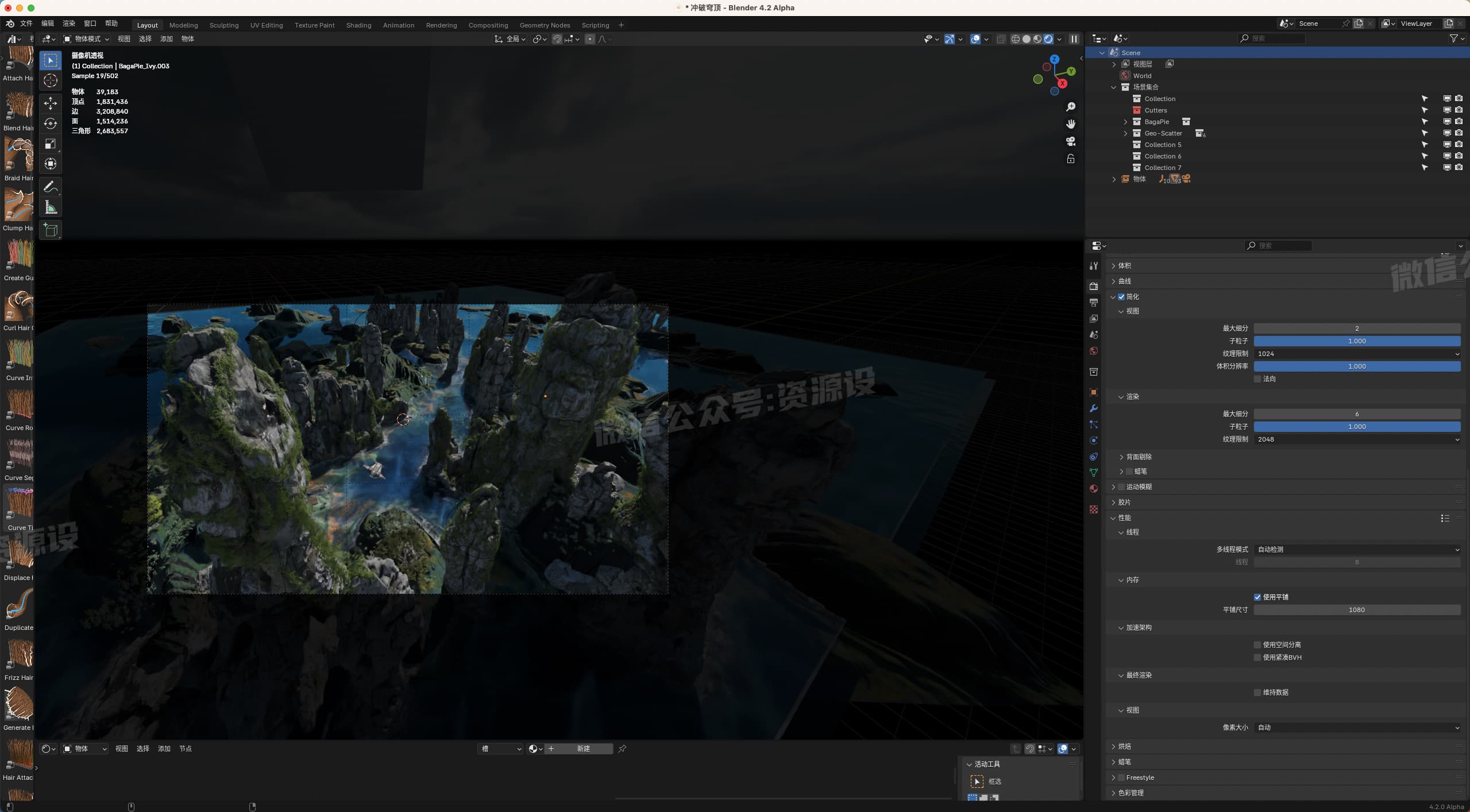
Task: Open the View Layer properties tab
Action: point(1094,318)
